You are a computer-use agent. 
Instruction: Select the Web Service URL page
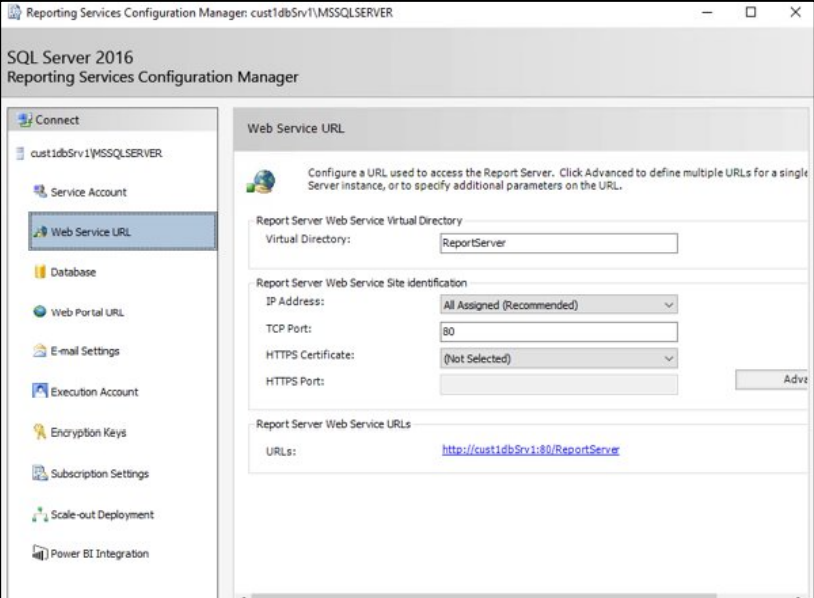(123, 232)
